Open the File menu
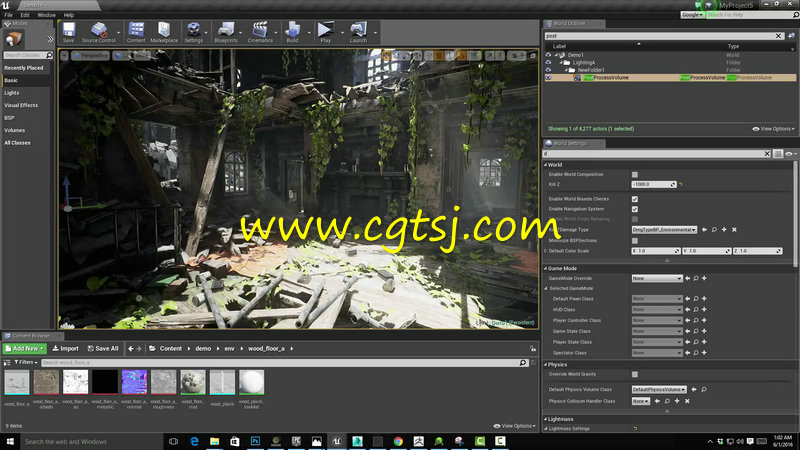 [8, 15]
